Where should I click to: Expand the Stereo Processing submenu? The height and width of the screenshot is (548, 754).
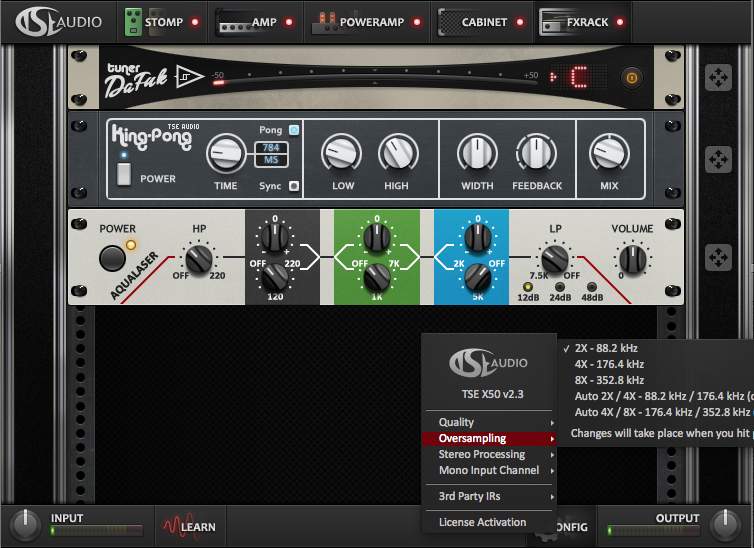(489, 454)
